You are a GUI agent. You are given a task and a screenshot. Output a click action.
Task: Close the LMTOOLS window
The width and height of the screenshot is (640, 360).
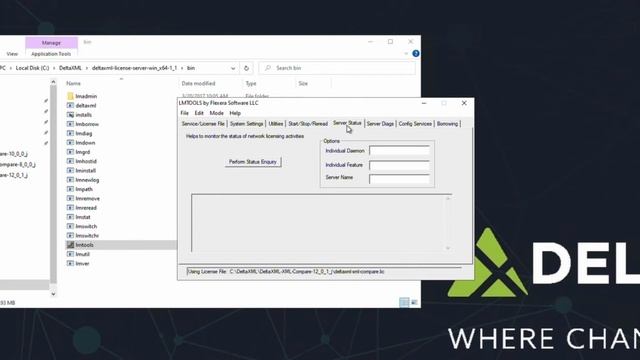point(464,103)
